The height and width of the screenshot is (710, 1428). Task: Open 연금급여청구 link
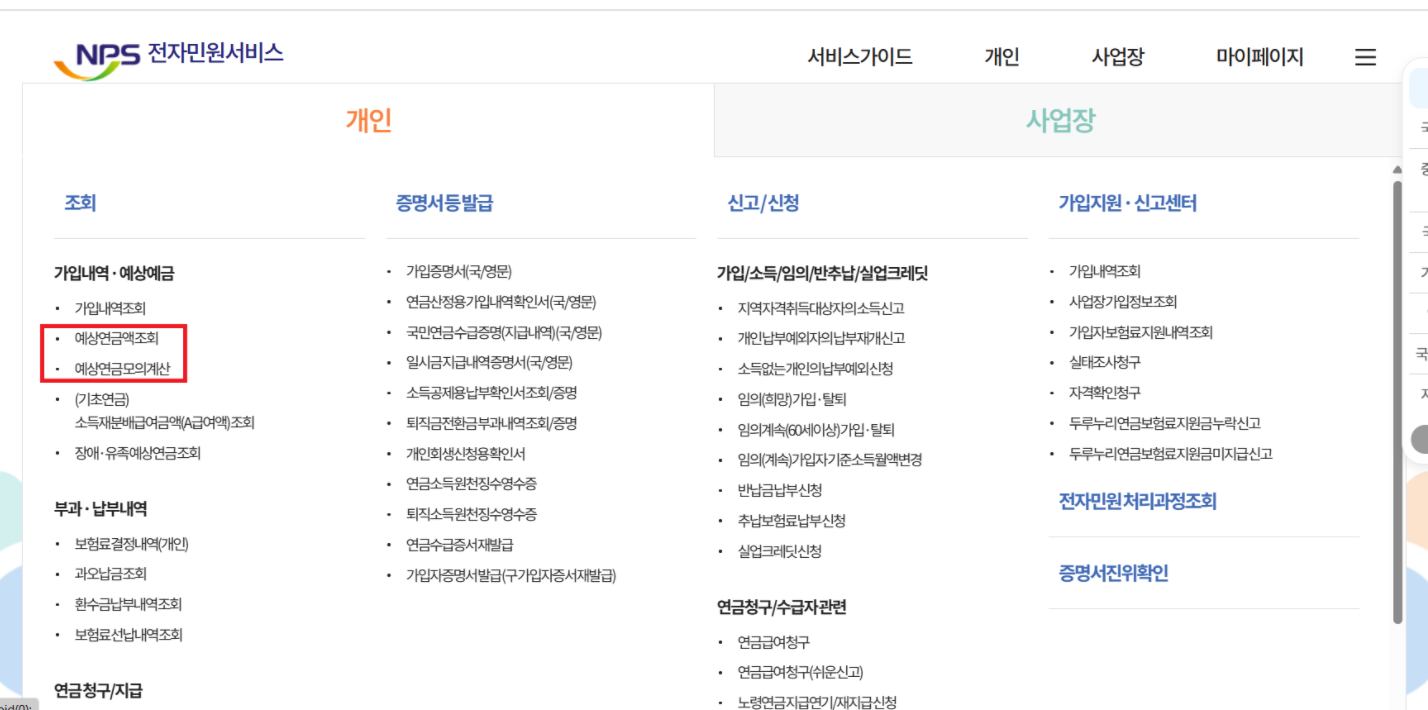[773, 642]
